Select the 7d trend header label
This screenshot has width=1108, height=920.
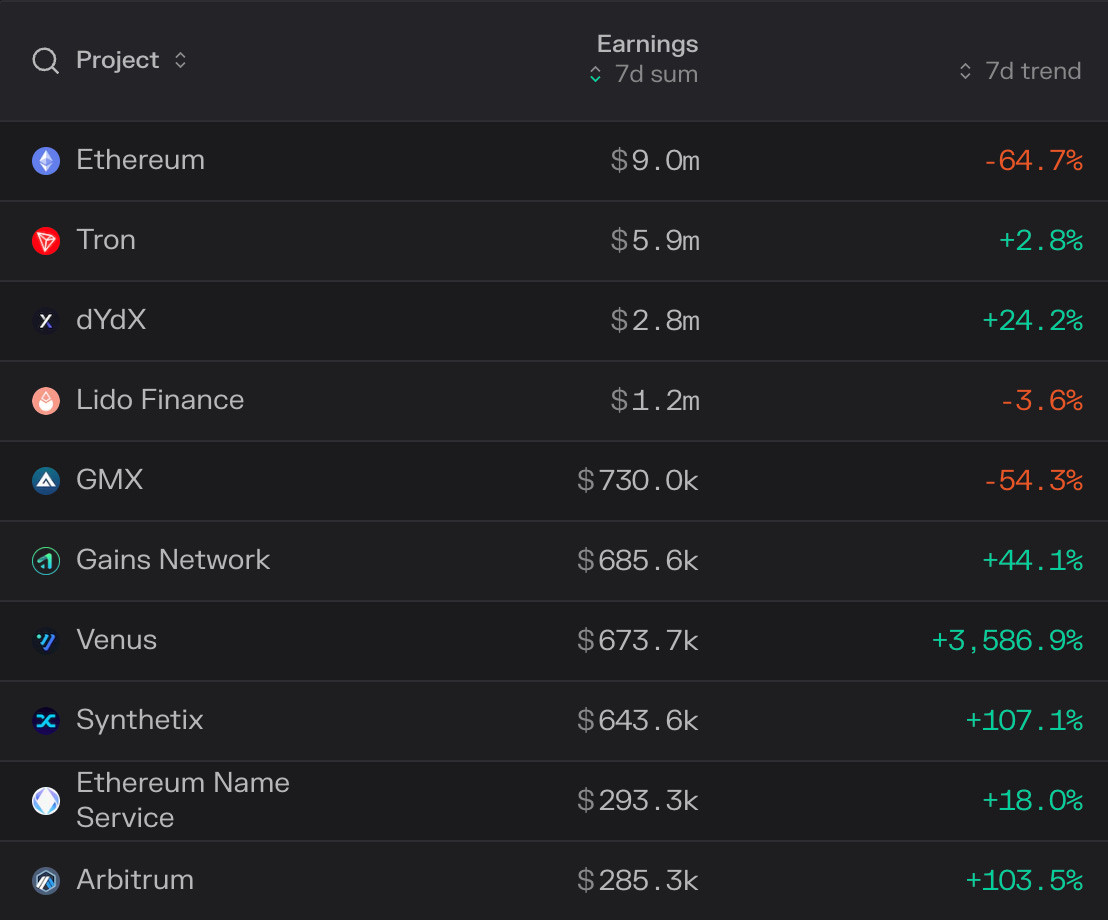tap(1032, 72)
